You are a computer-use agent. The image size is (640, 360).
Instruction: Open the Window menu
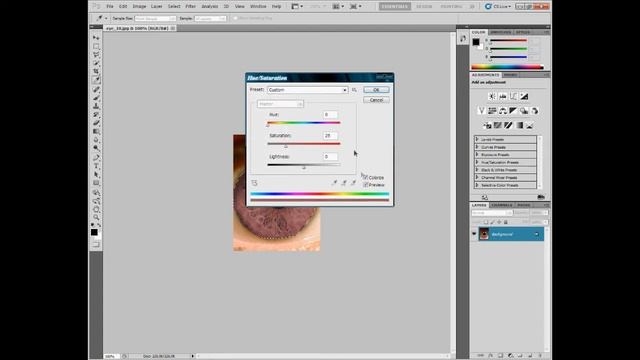[258, 7]
